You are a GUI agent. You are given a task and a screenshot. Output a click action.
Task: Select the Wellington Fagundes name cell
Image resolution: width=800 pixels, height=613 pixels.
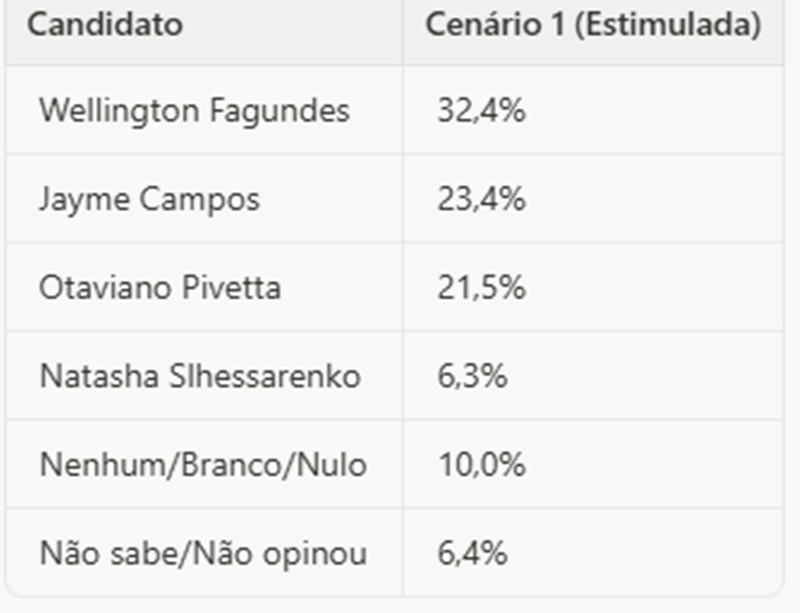tap(194, 110)
